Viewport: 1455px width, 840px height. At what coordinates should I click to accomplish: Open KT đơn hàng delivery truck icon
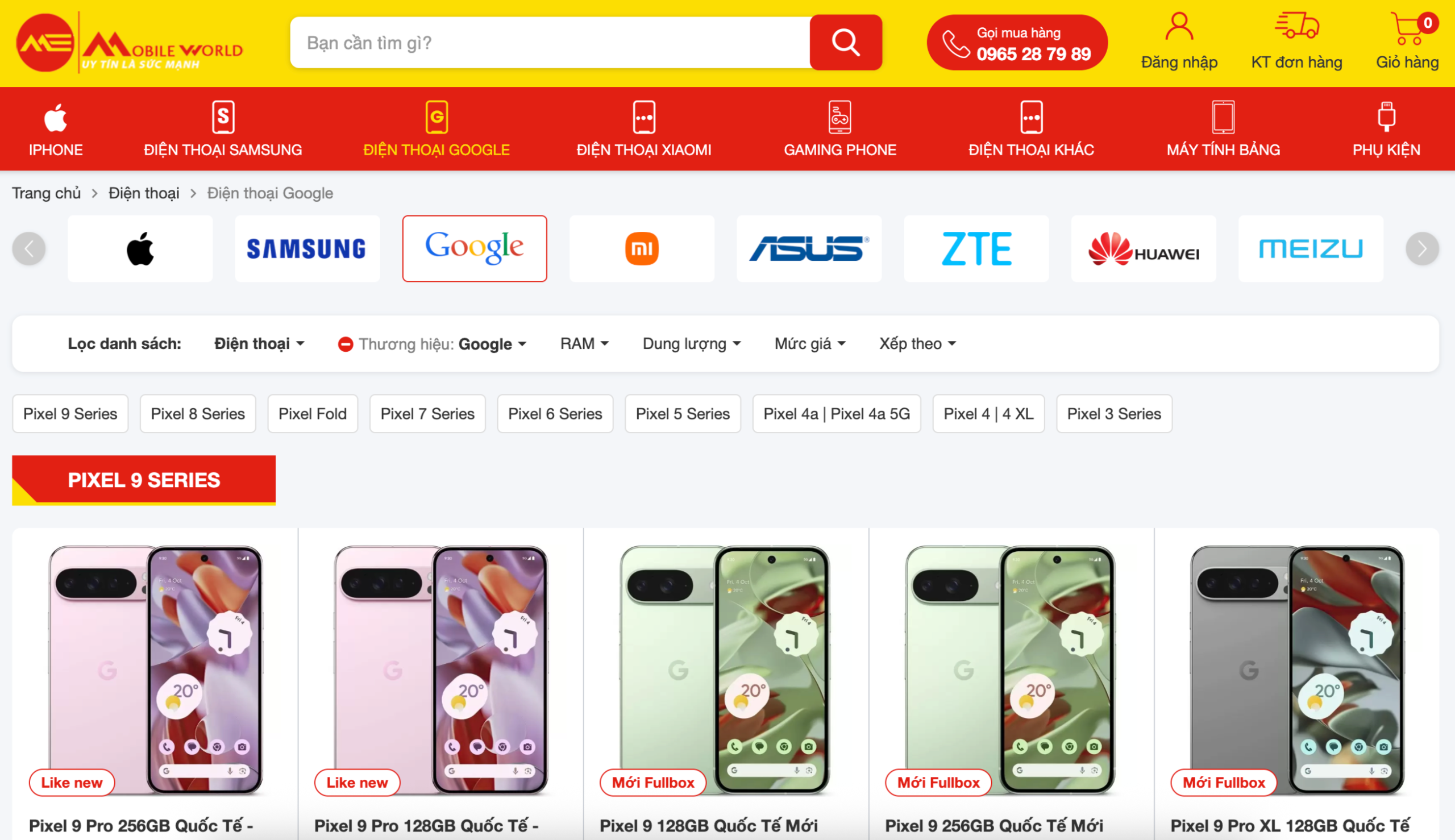tap(1296, 26)
